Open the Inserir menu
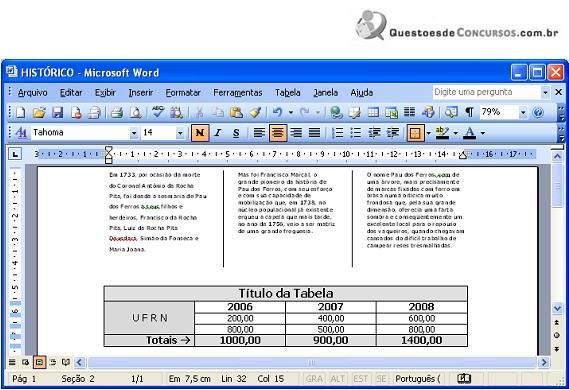The height and width of the screenshot is (390, 569). [141, 93]
